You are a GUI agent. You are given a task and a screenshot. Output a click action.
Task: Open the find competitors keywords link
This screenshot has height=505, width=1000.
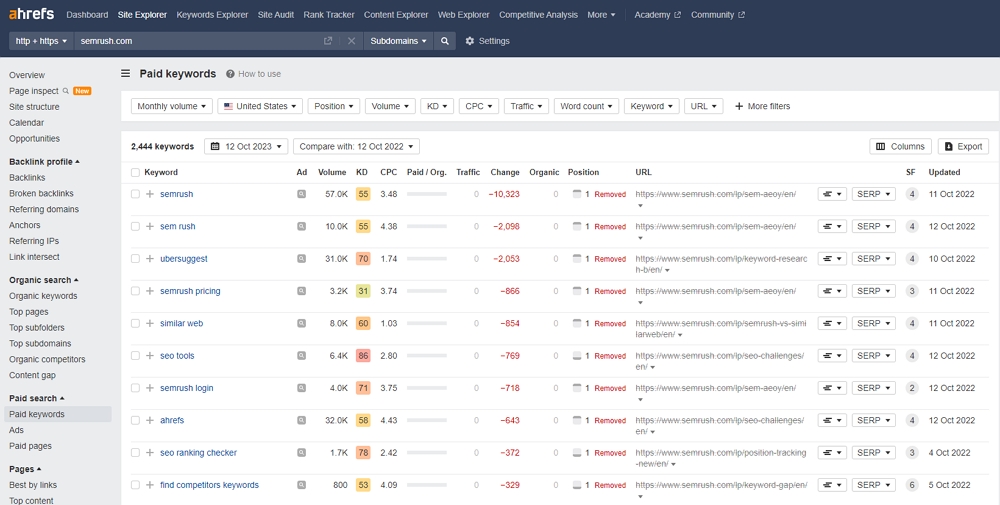tap(209, 485)
